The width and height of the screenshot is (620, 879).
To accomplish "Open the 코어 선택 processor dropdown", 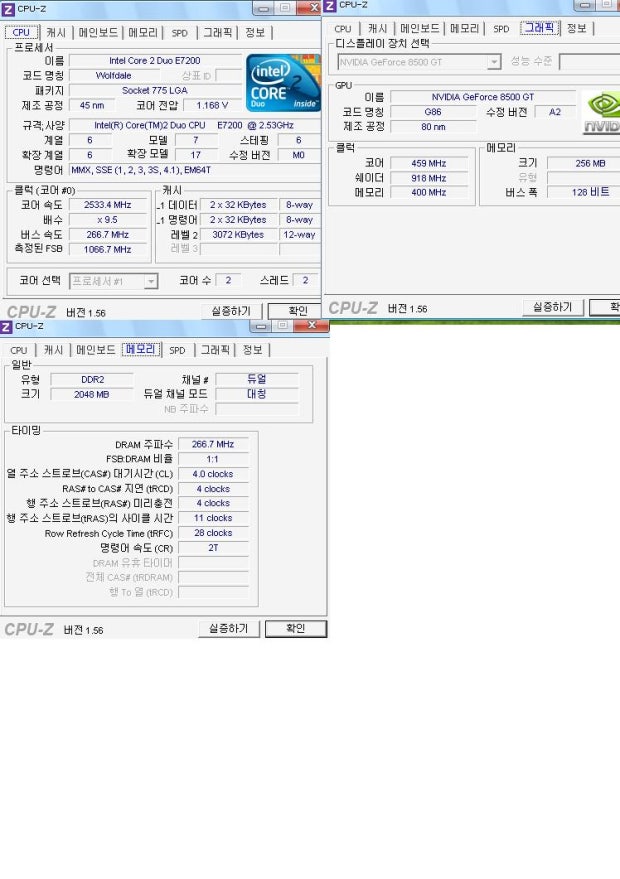I will point(150,282).
